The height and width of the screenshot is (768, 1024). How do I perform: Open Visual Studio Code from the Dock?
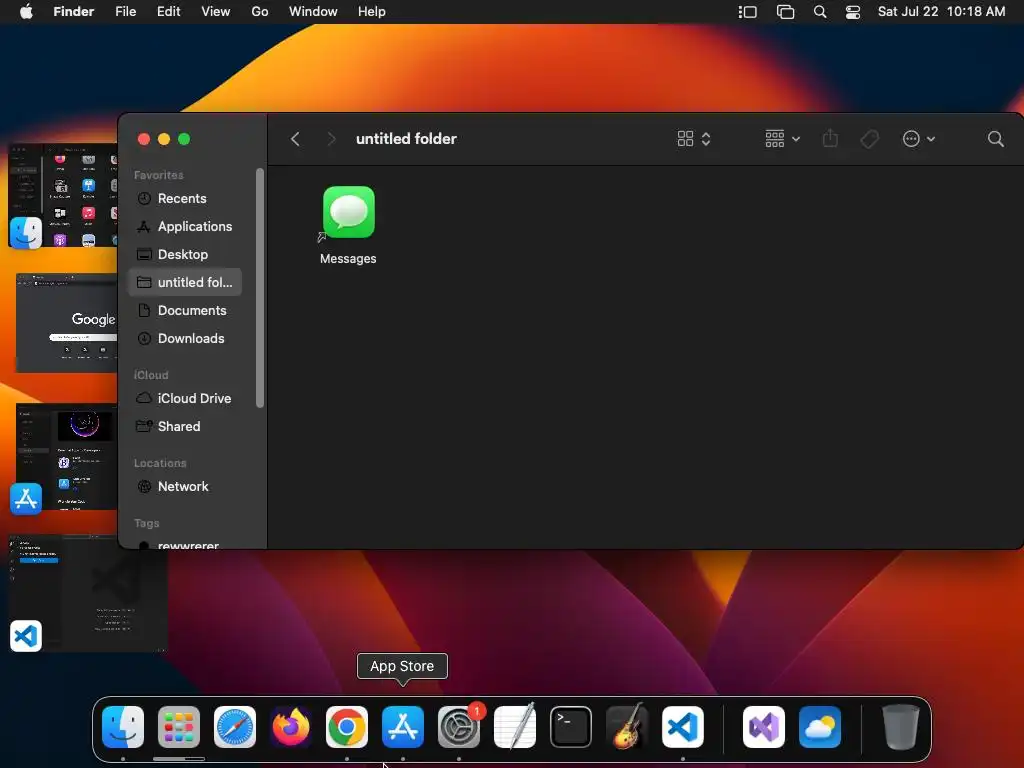[x=683, y=727]
